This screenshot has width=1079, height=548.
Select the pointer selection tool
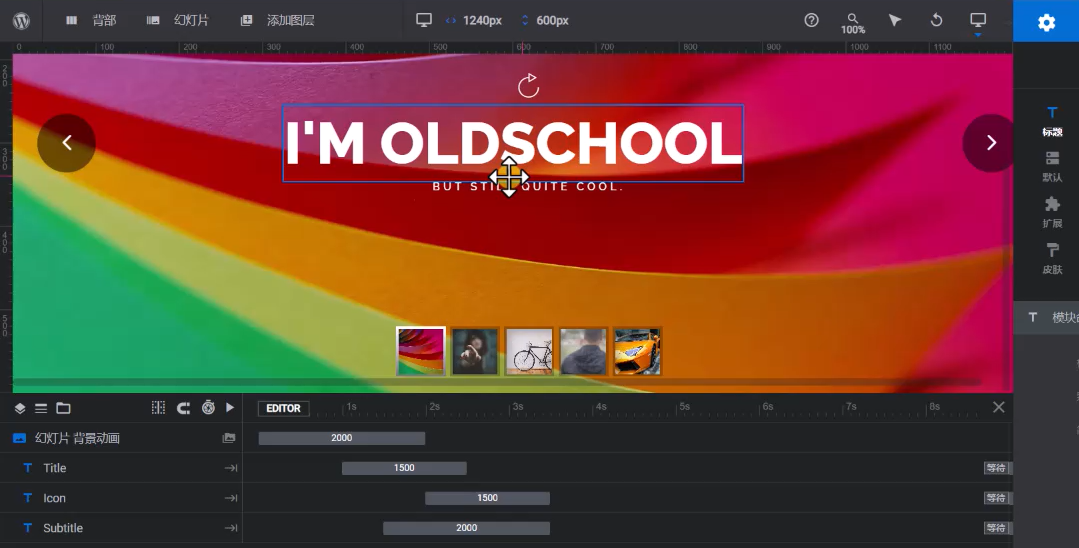(x=894, y=20)
